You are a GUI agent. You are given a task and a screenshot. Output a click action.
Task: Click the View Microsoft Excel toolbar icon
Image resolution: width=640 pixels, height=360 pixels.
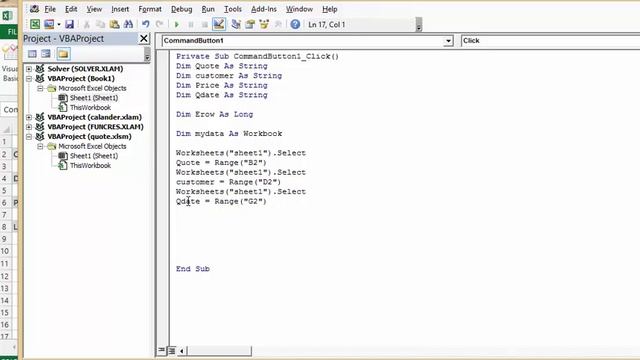point(35,24)
